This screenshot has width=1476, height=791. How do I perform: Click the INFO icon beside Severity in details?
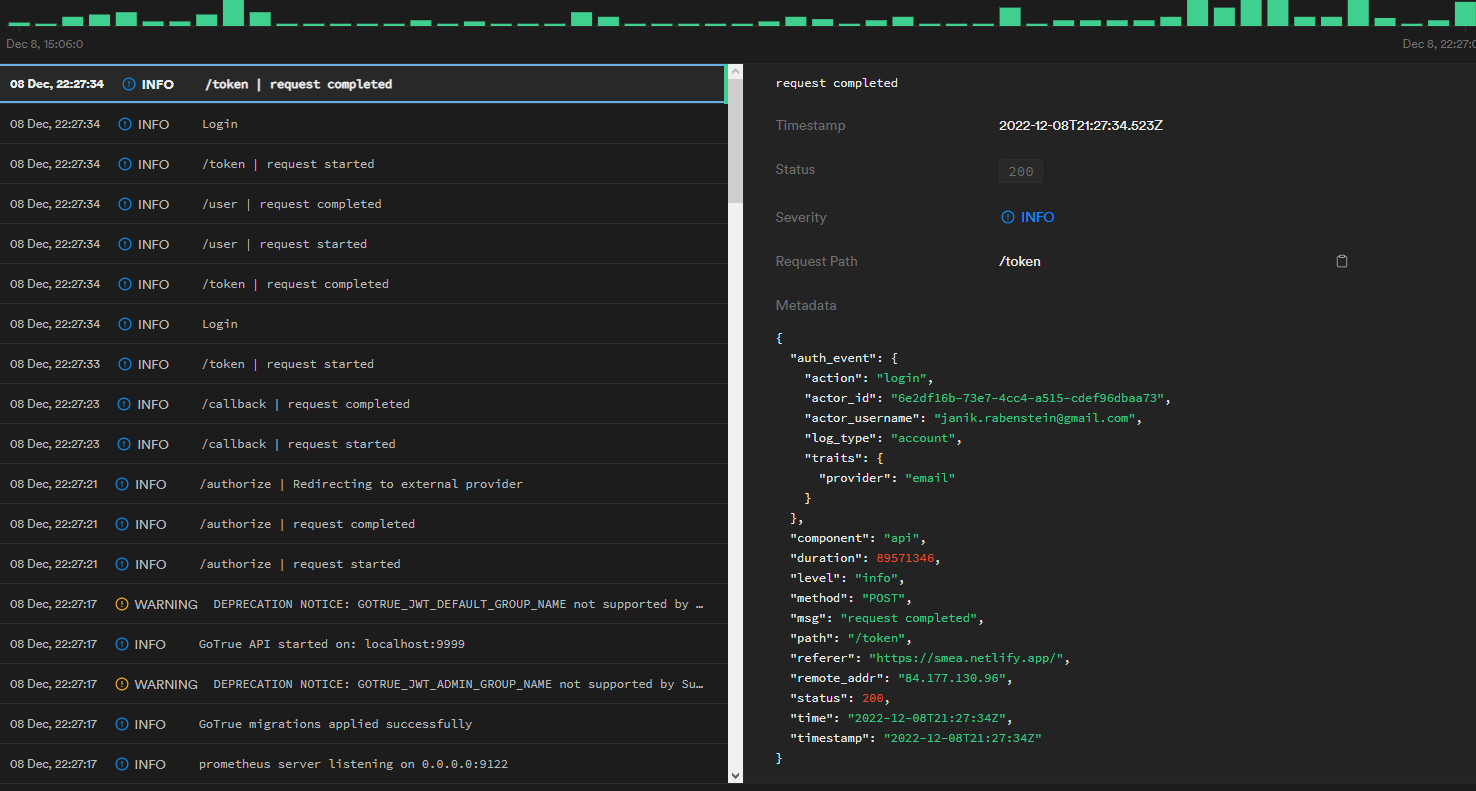point(1008,217)
